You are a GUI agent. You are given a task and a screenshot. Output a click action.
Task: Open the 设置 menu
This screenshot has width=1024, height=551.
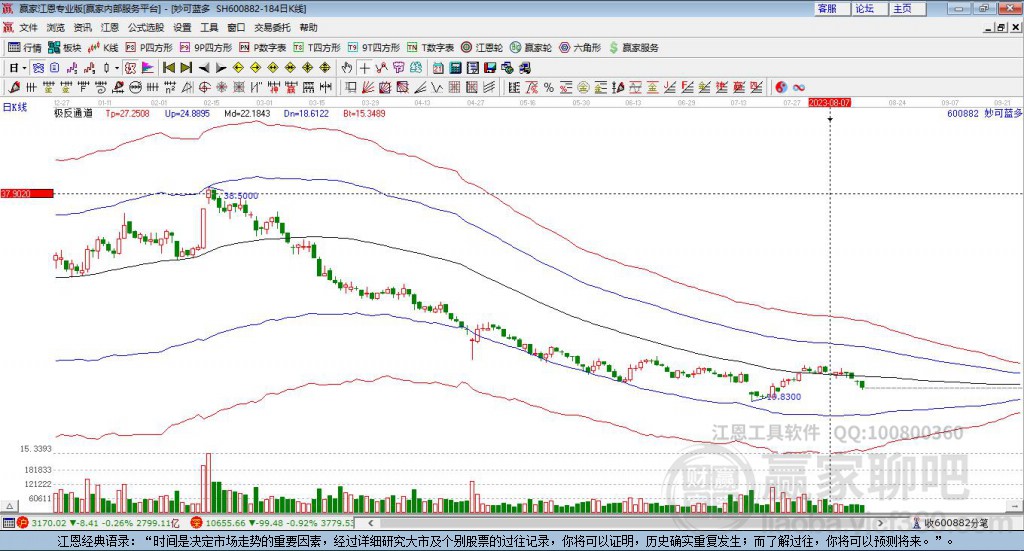[x=182, y=27]
